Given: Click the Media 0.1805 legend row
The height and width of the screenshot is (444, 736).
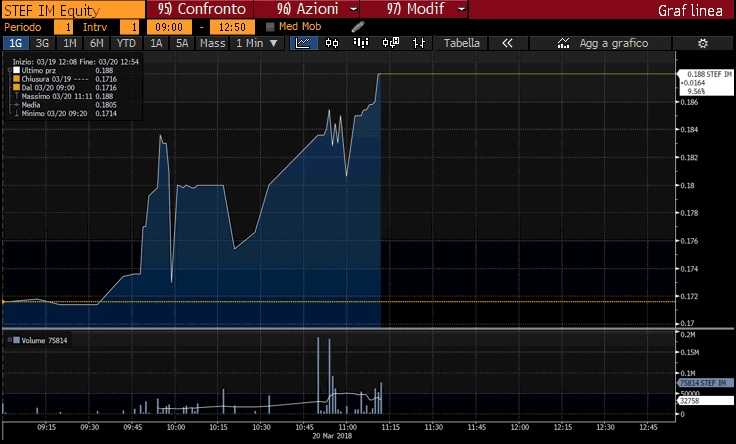Looking at the screenshot, I should (x=65, y=105).
